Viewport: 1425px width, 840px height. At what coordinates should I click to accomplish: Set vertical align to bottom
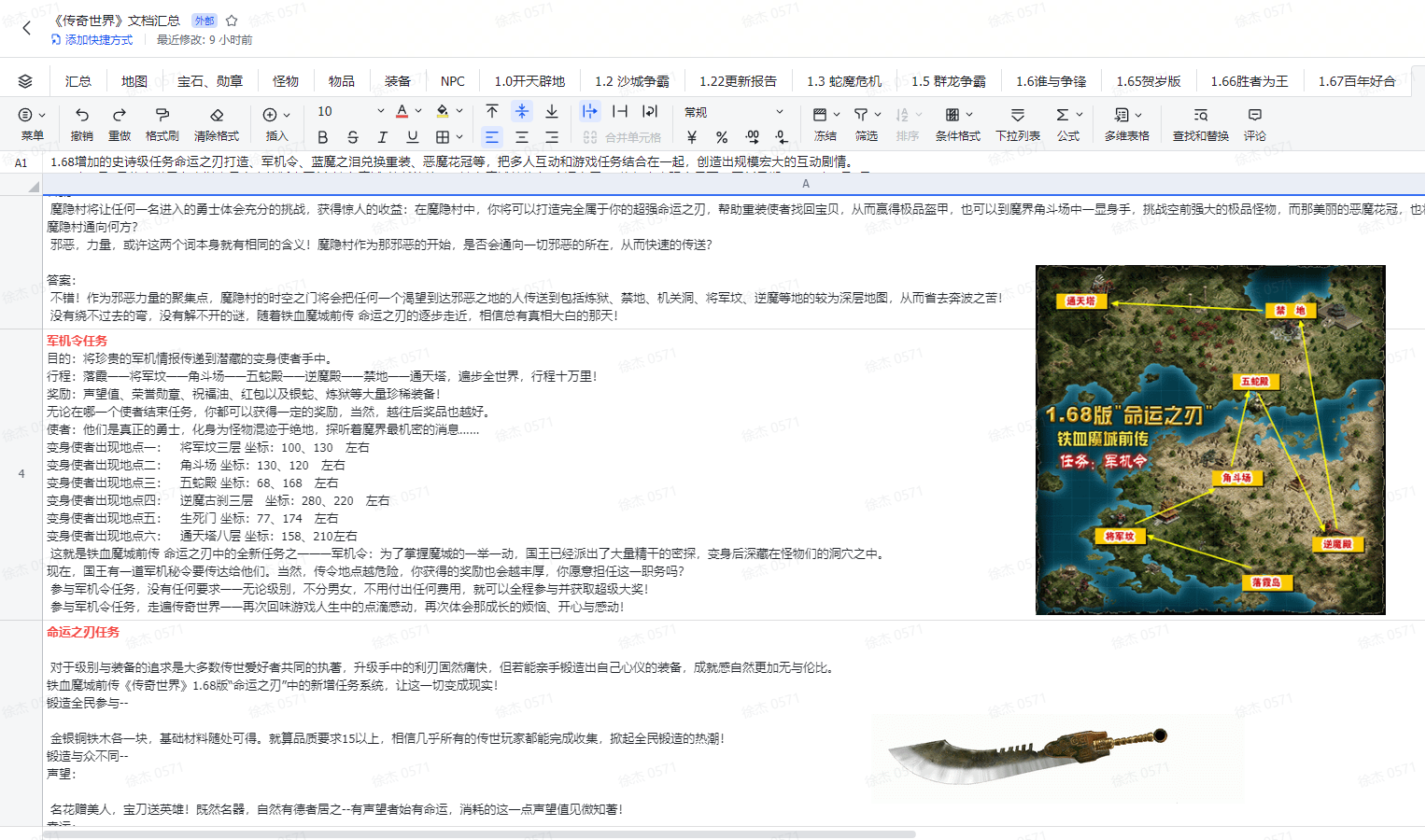click(552, 111)
